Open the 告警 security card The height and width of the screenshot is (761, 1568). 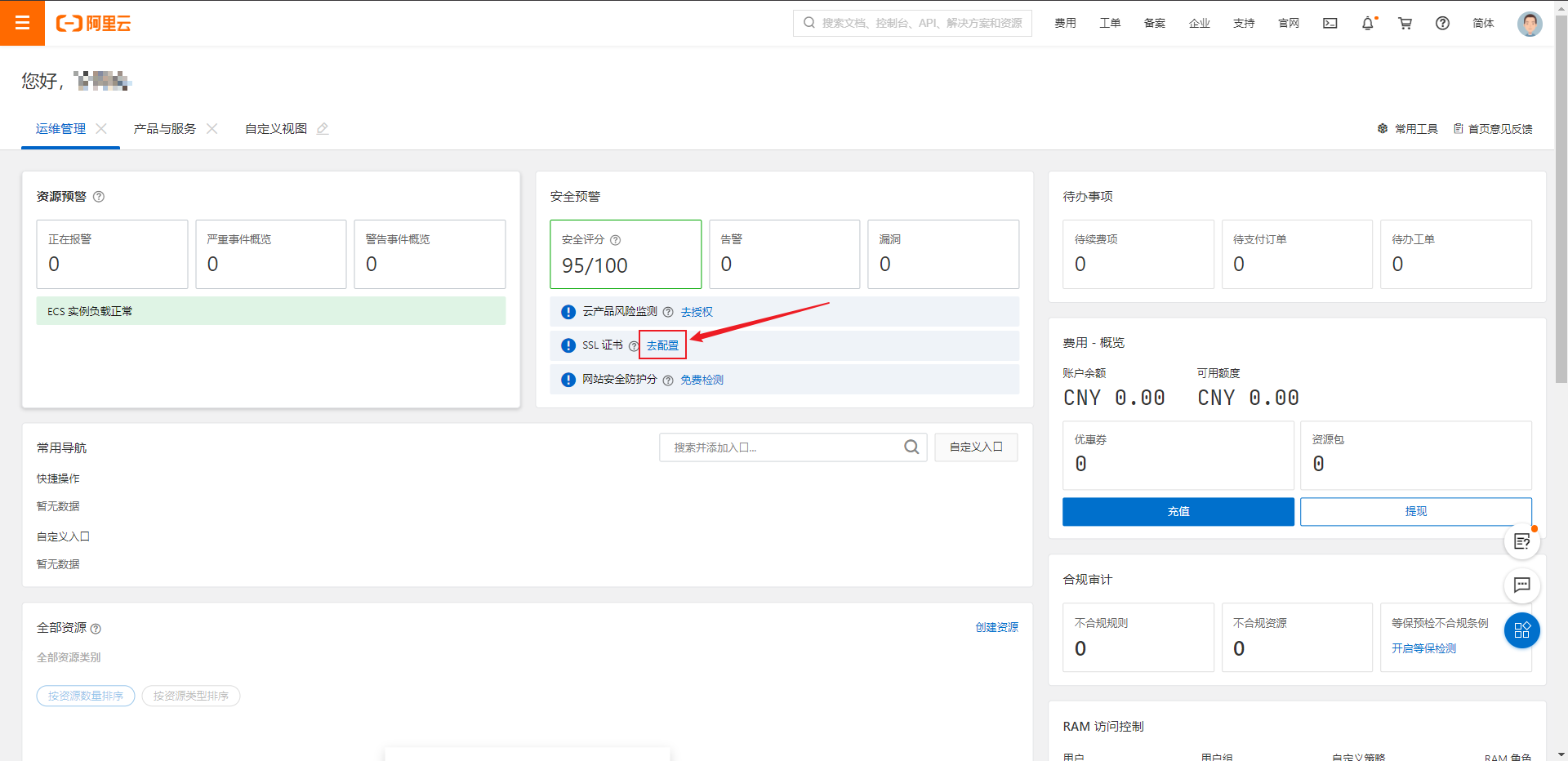tap(784, 254)
